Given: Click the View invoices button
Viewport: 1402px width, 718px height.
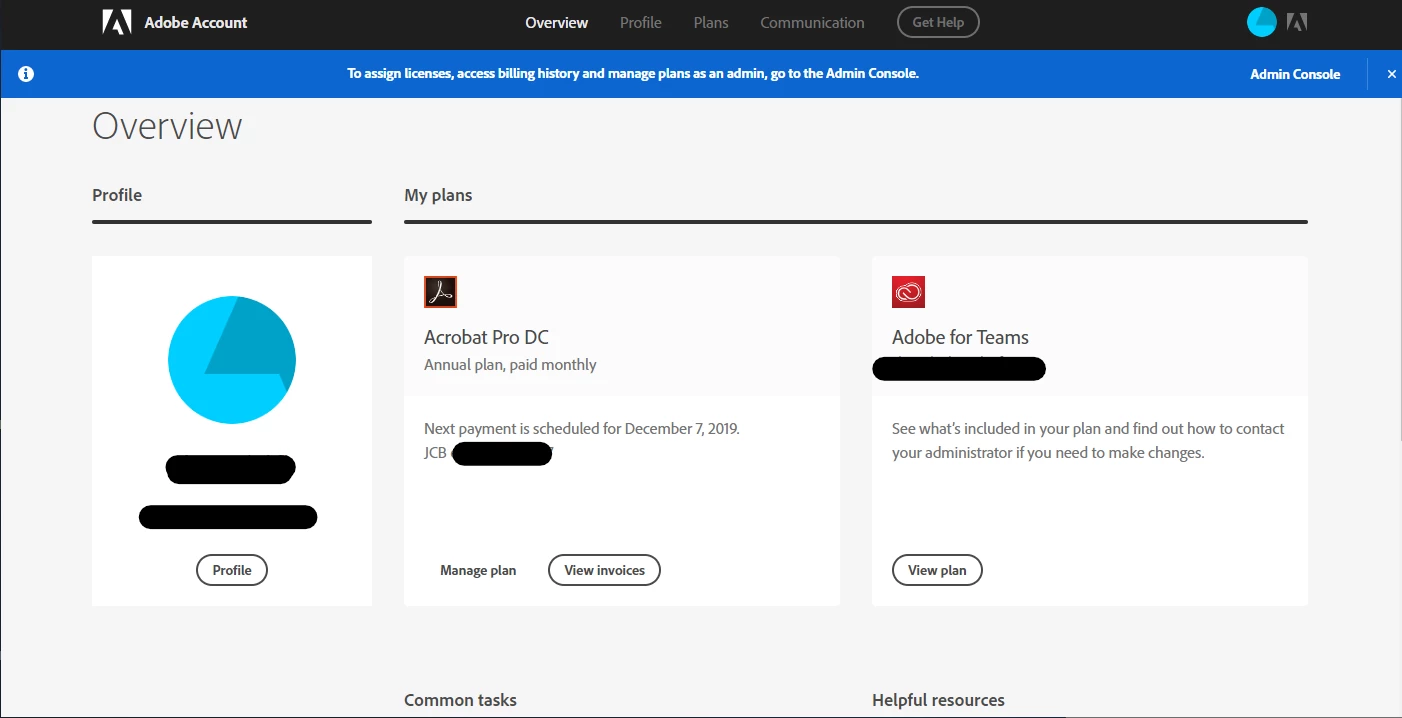Looking at the screenshot, I should coord(604,570).
